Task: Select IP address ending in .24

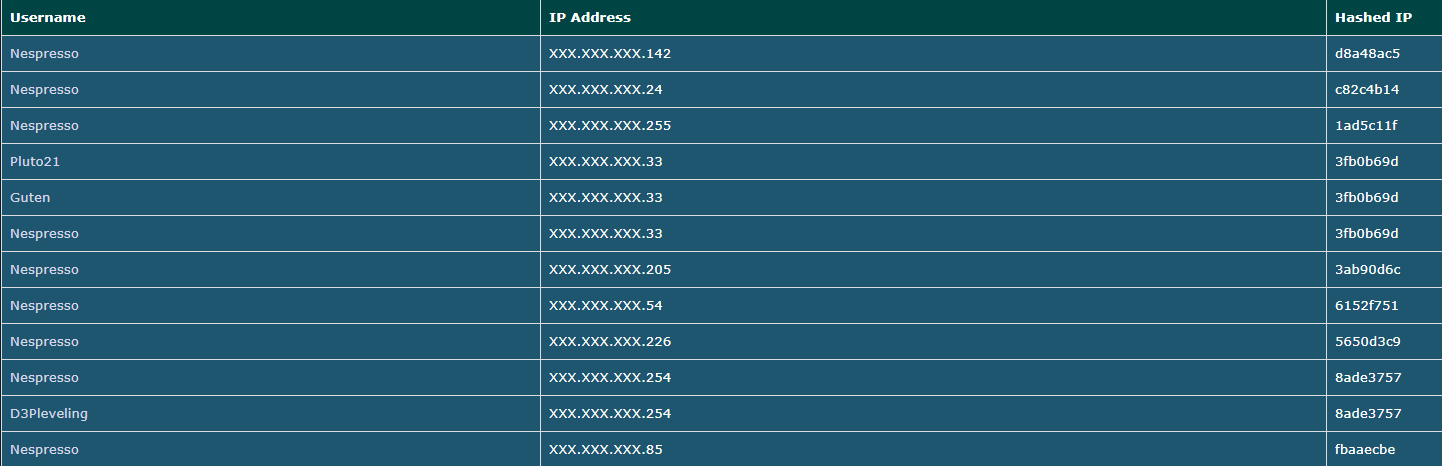Action: click(606, 90)
